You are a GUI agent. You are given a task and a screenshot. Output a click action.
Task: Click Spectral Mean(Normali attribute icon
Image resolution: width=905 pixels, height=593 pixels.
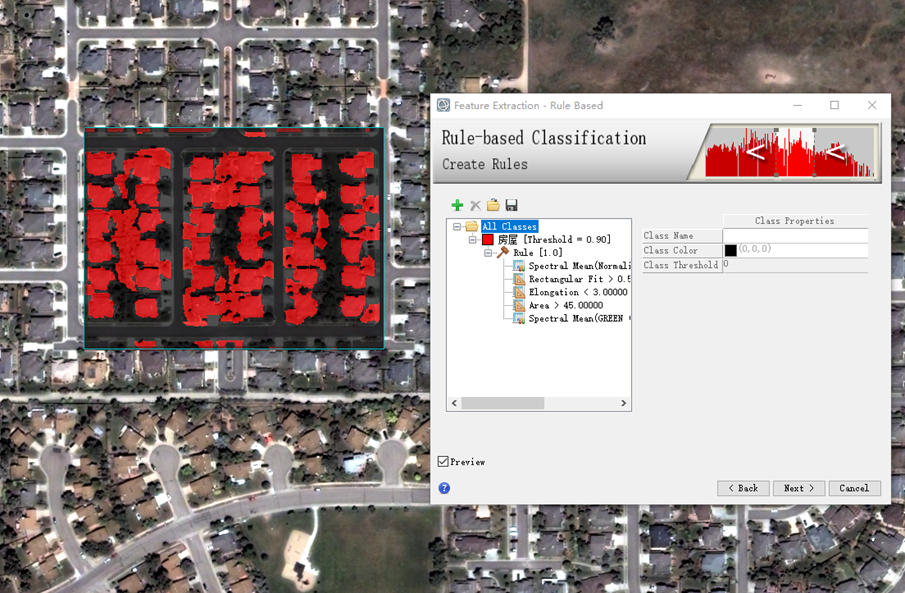[x=519, y=266]
